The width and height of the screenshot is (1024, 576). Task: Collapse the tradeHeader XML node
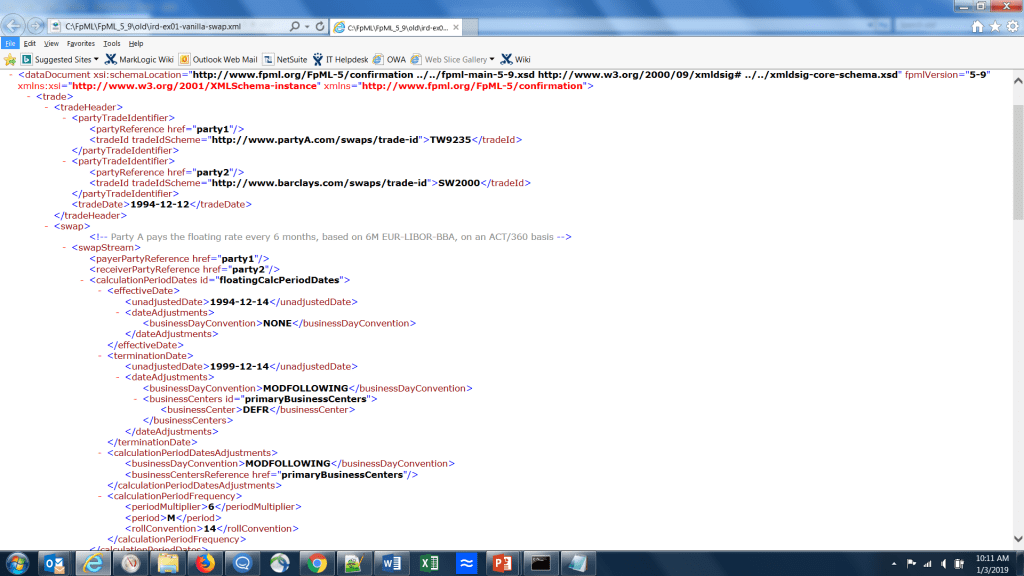pos(46,108)
